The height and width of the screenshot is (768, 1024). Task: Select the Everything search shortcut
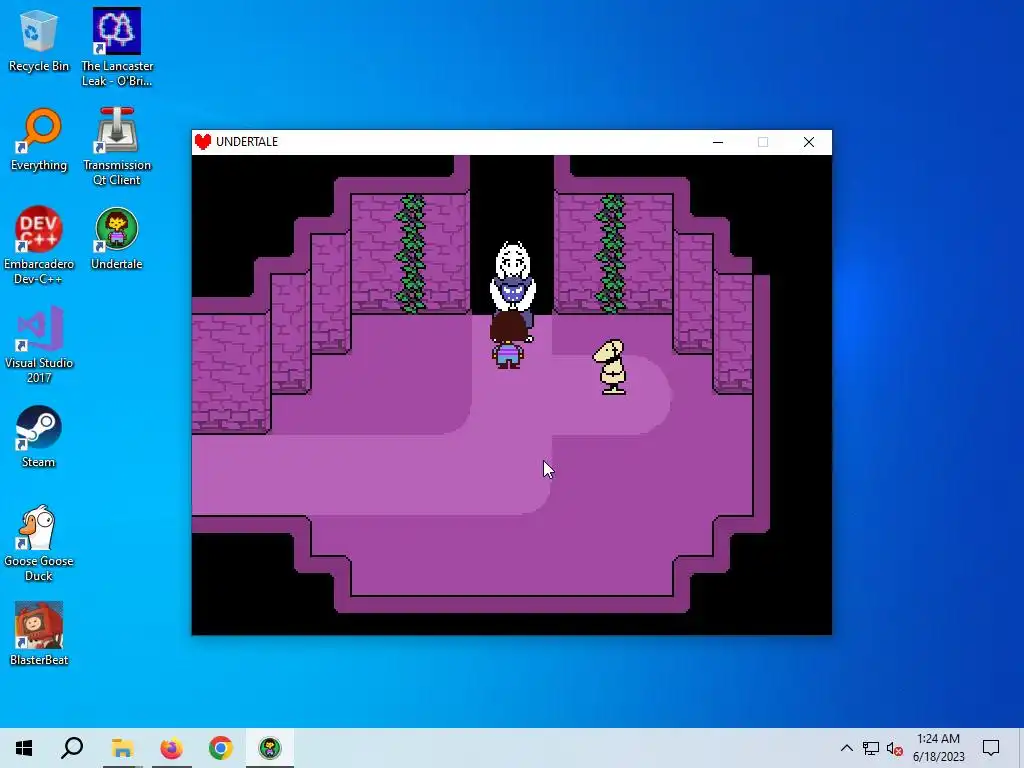pos(39,140)
